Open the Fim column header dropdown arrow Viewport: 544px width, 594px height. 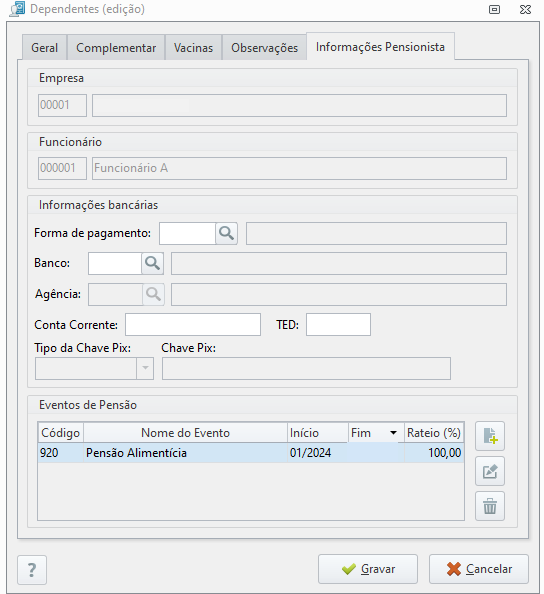coord(394,433)
